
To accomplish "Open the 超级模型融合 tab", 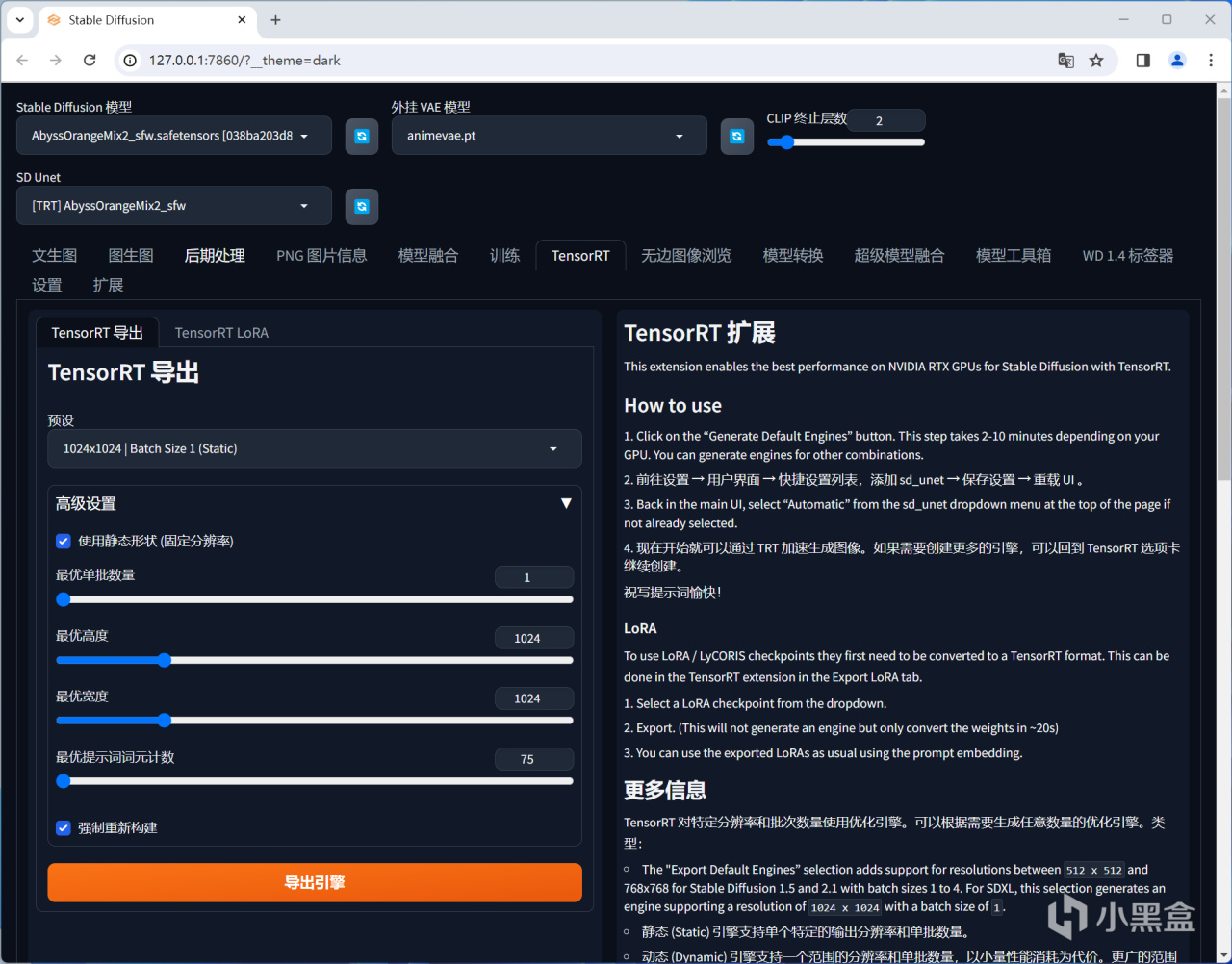I will click(x=899, y=255).
